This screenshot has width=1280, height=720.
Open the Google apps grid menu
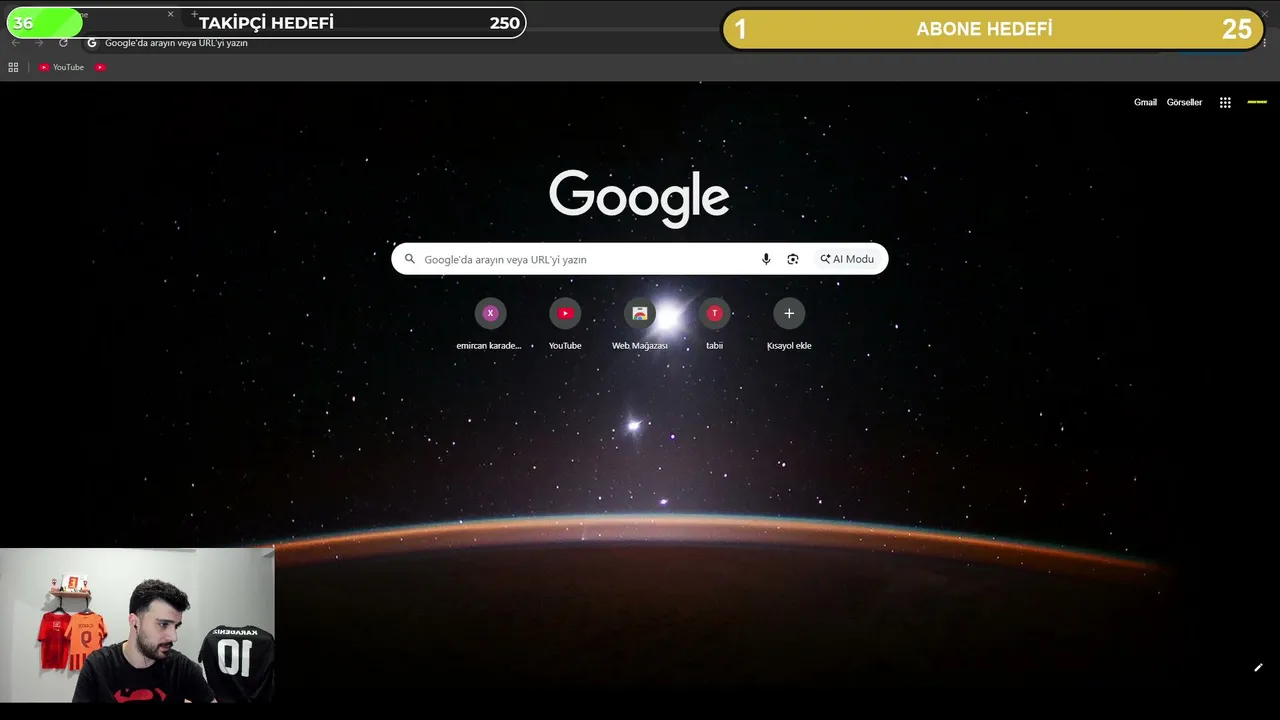click(1225, 102)
